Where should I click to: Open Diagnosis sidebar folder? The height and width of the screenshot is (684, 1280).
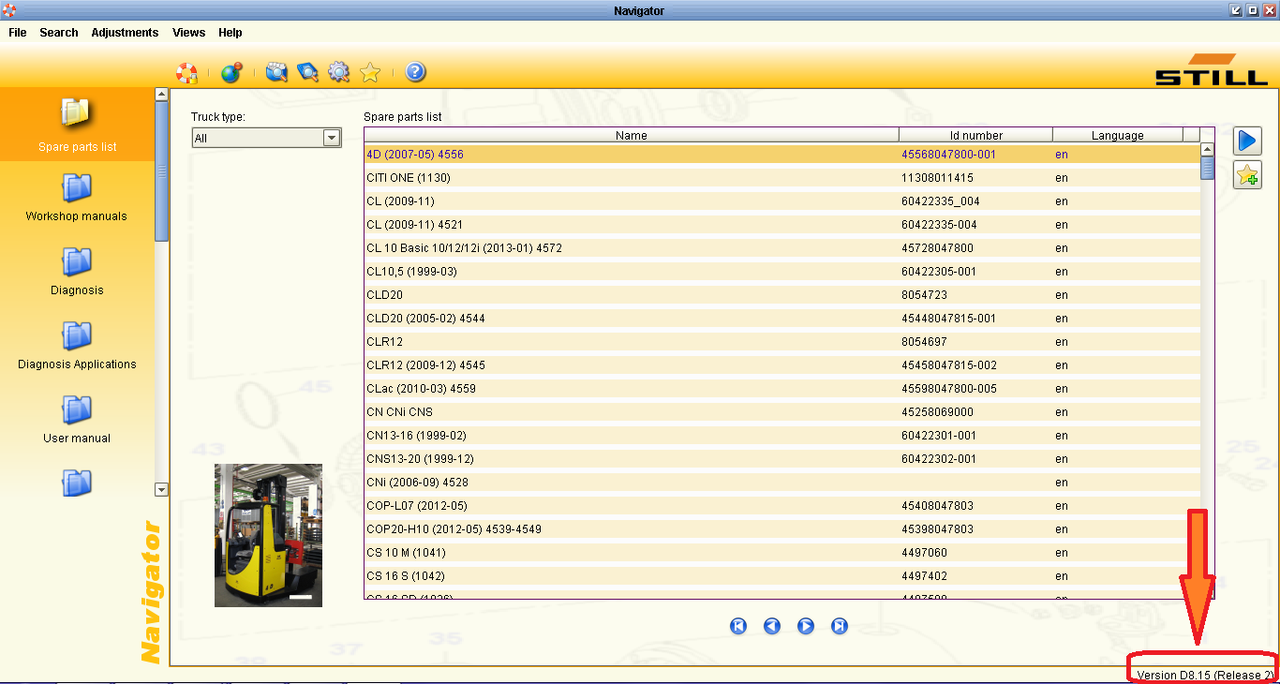(77, 271)
